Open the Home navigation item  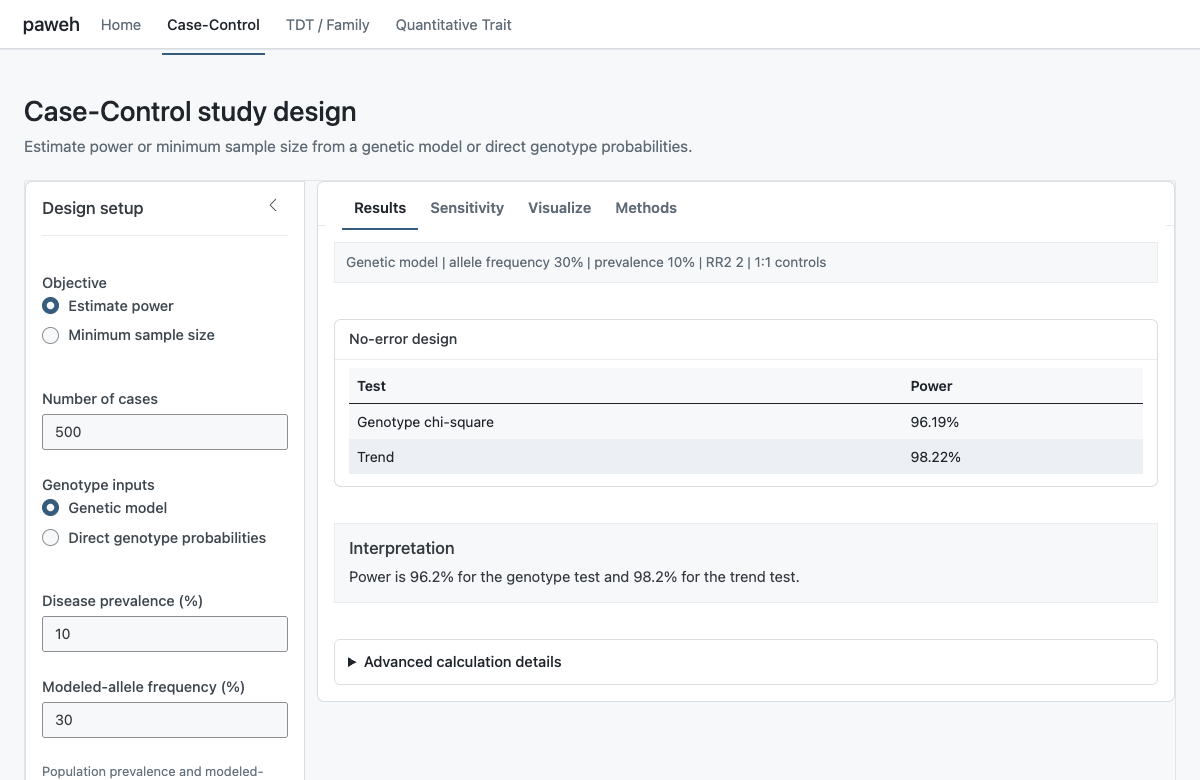pos(121,25)
